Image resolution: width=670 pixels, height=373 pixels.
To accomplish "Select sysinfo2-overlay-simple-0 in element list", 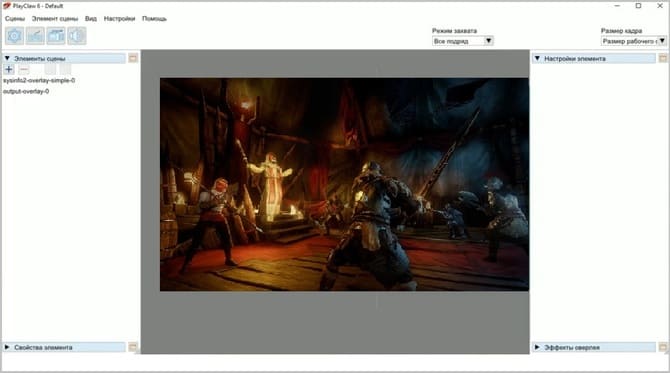I will [39, 80].
